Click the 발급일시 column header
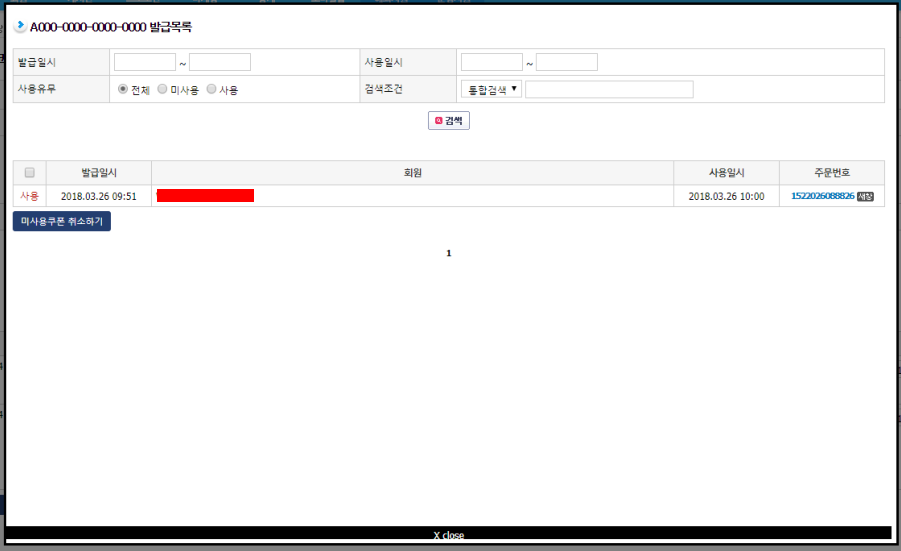This screenshot has height=551, width=901. tap(99, 173)
